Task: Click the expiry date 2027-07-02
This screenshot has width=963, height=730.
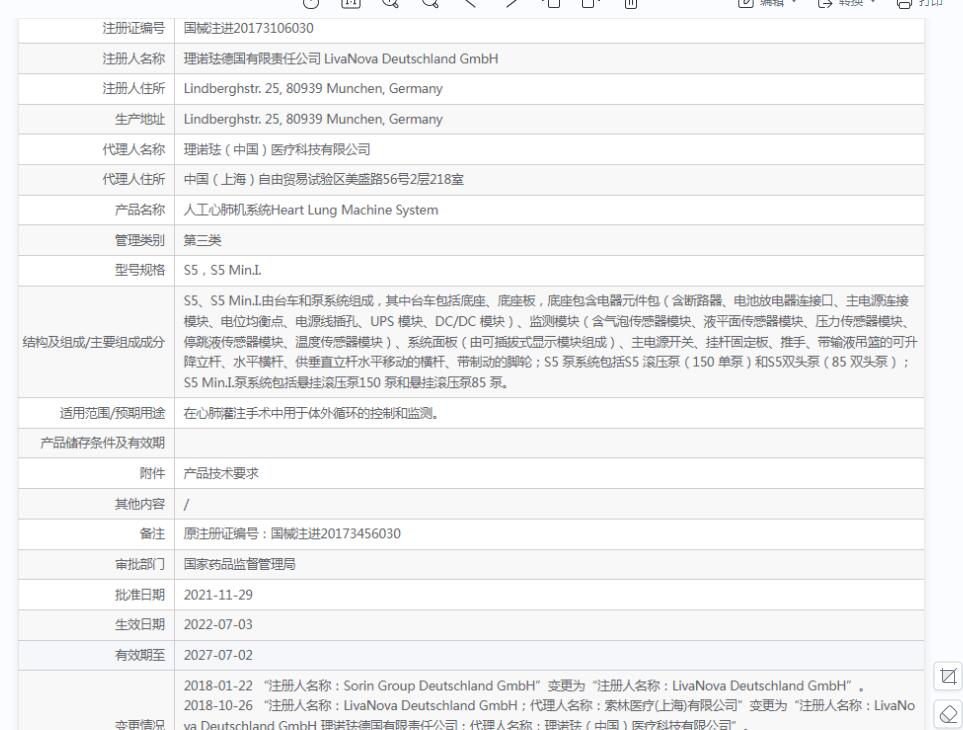Action: [x=218, y=655]
